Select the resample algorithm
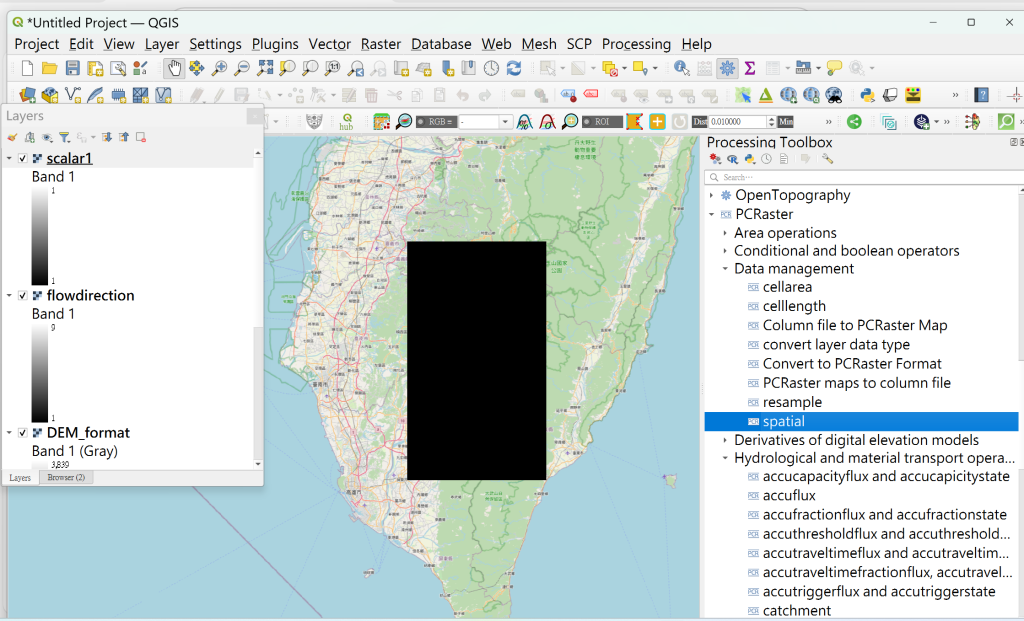This screenshot has width=1024, height=621. point(792,402)
